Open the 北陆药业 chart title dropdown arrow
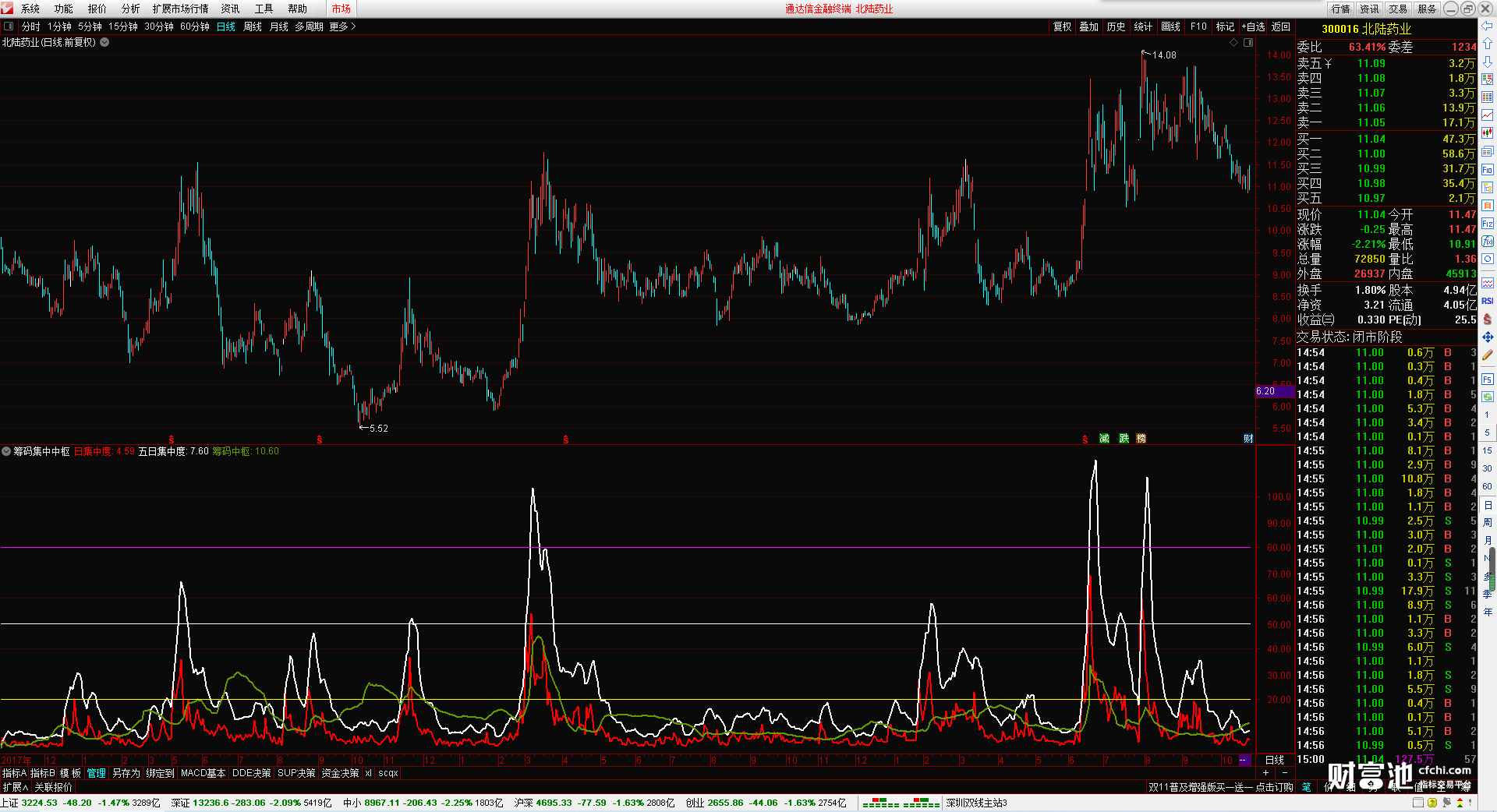The width and height of the screenshot is (1497, 812). 104,42
